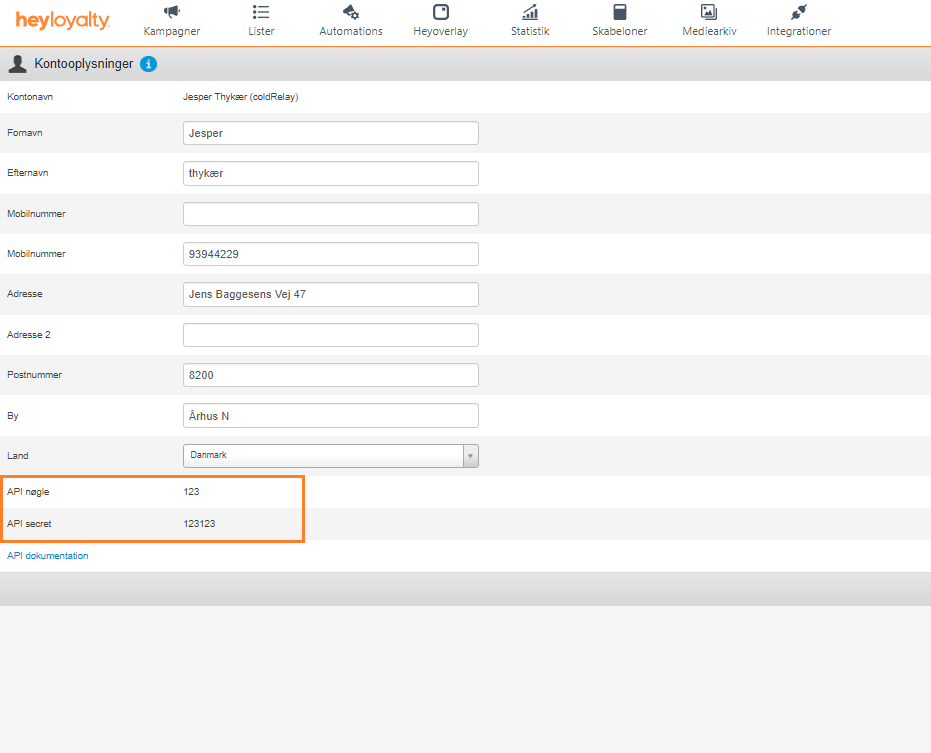This screenshot has width=931, height=753.
Task: Click the user silhouette icon in header
Action: 18,64
